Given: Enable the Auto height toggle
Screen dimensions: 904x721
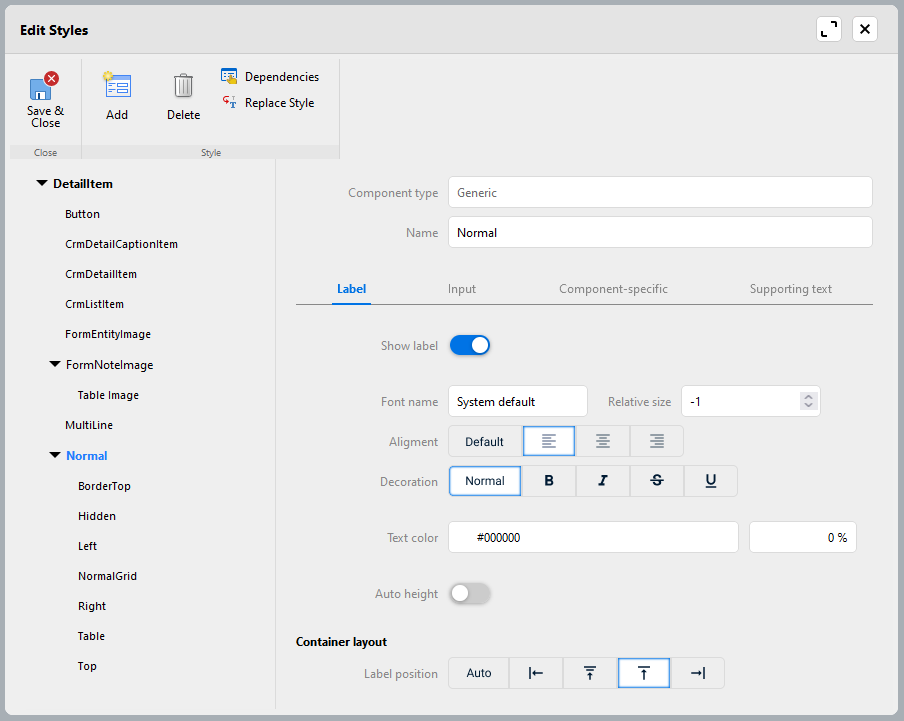Looking at the screenshot, I should coord(470,594).
